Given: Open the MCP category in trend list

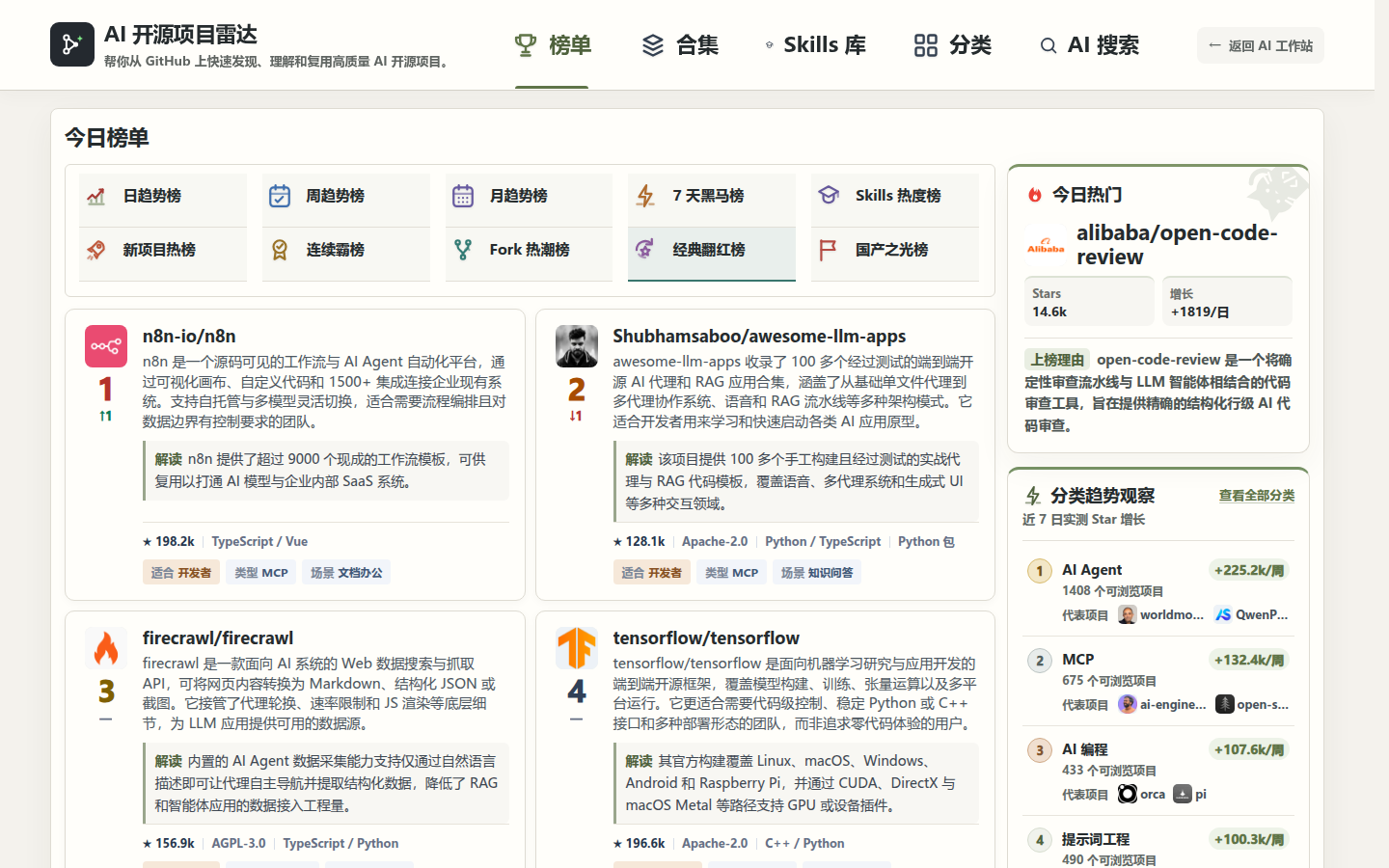Looking at the screenshot, I should click(1077, 660).
